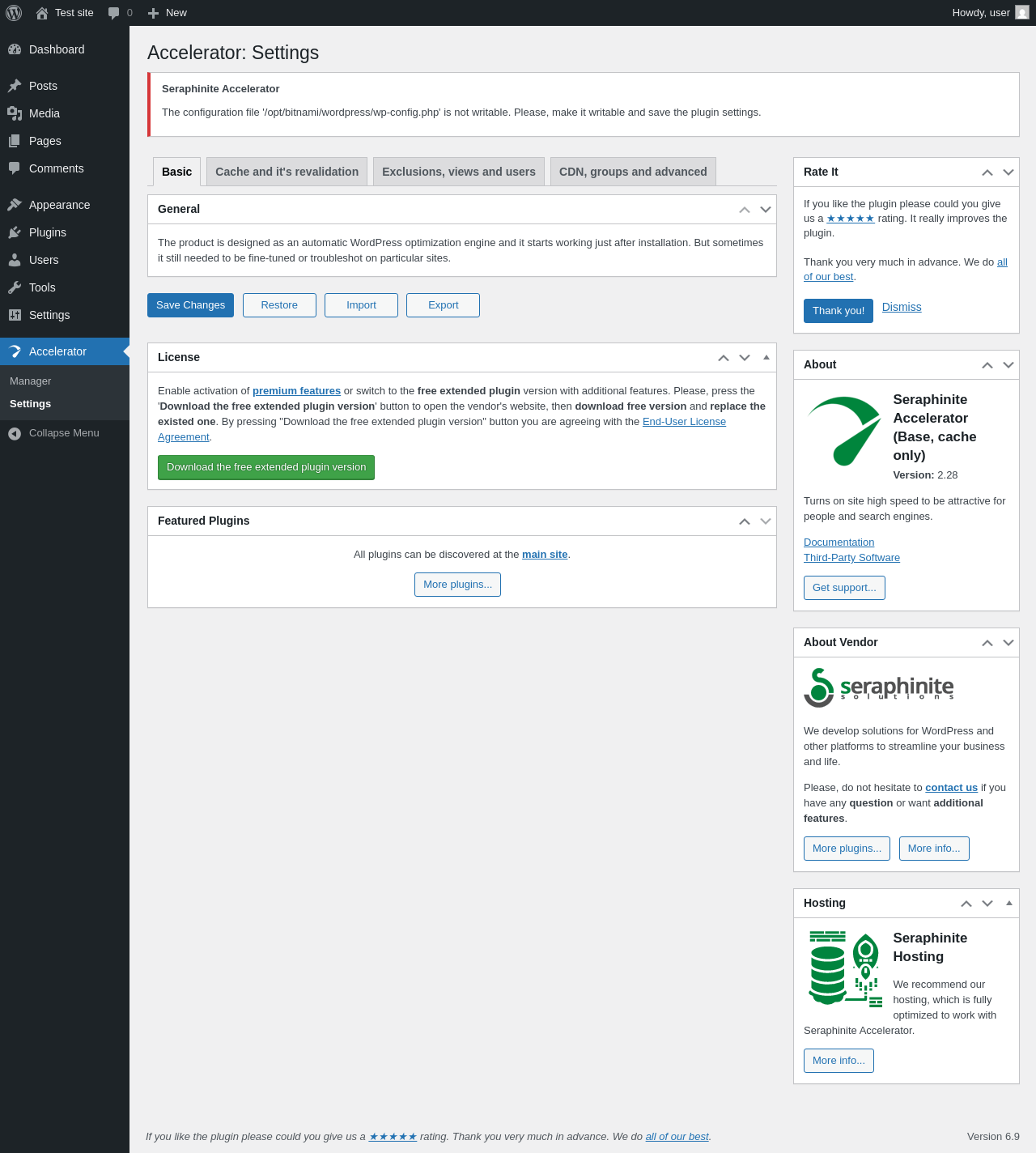Image resolution: width=1036 pixels, height=1153 pixels.
Task: Switch to the Basic tab
Action: (176, 172)
